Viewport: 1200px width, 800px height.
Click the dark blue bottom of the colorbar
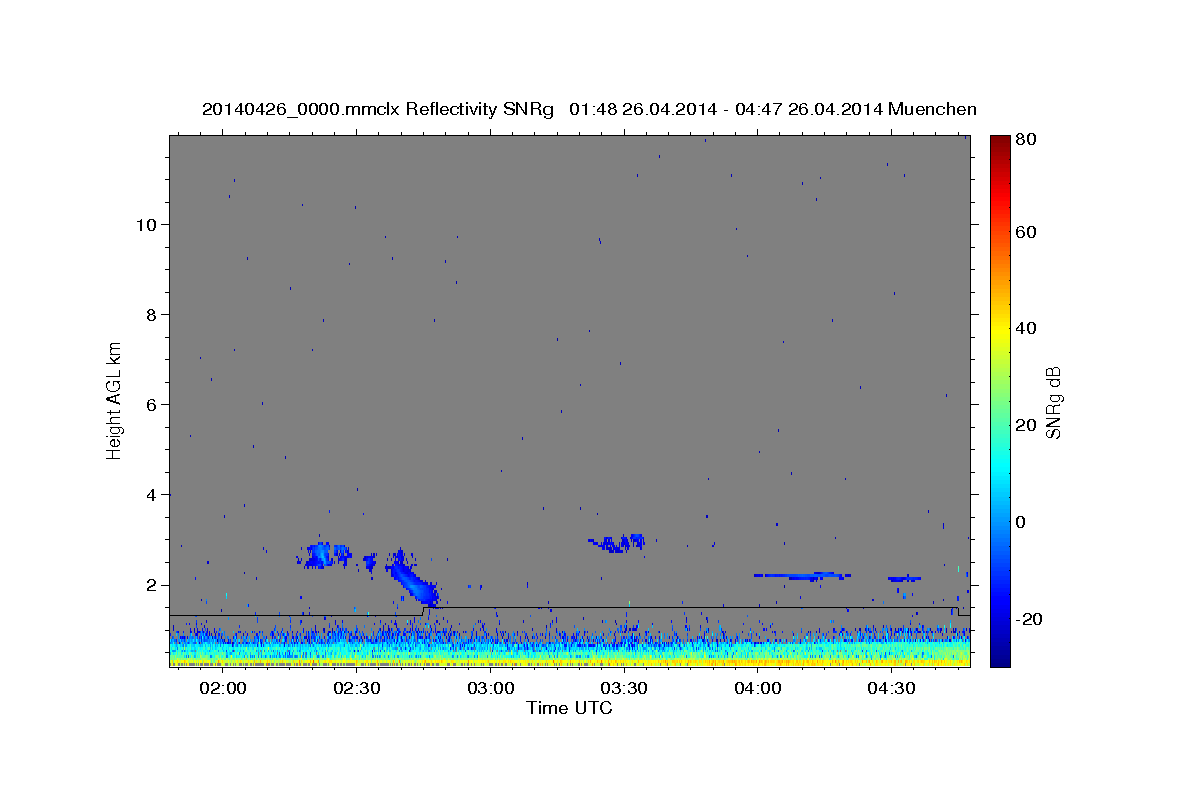pos(1000,655)
